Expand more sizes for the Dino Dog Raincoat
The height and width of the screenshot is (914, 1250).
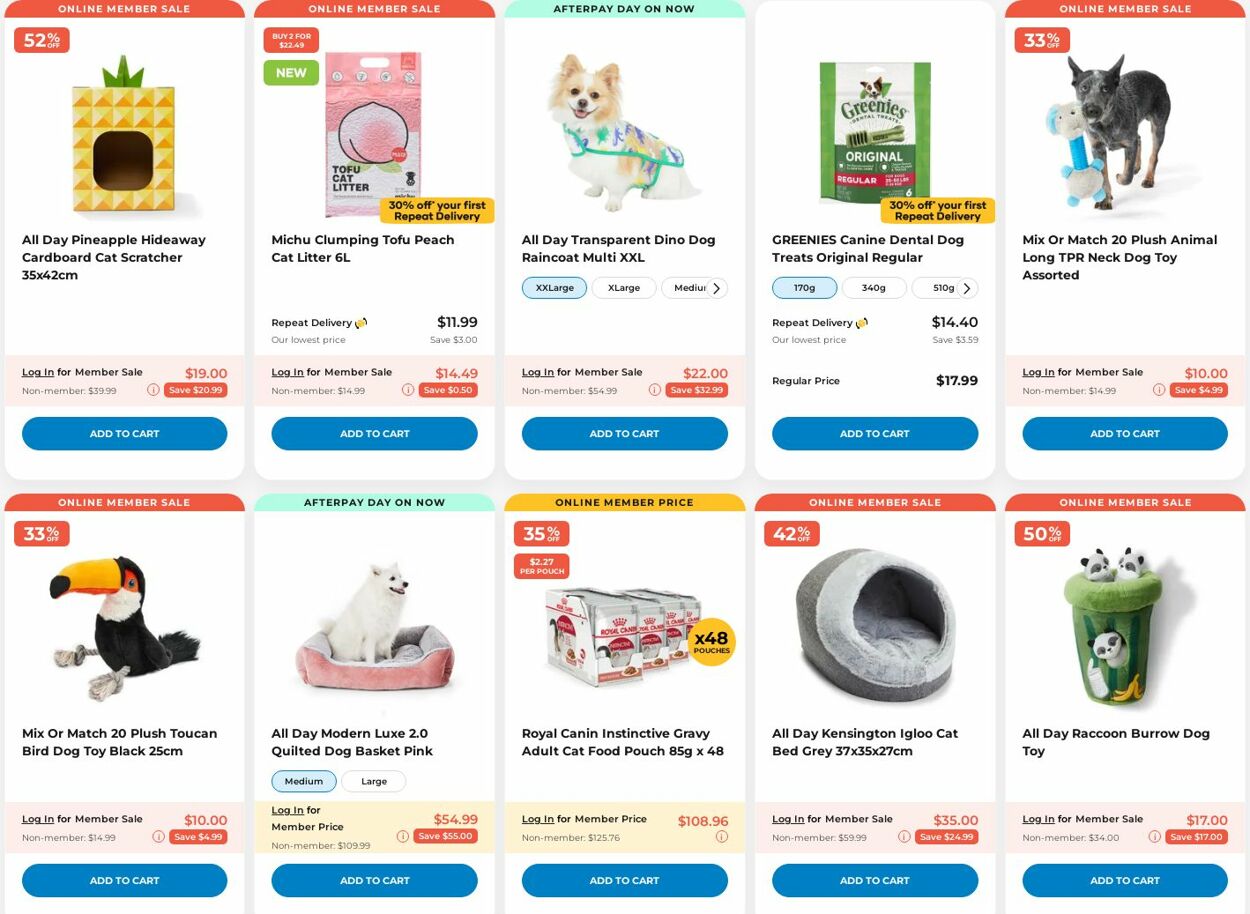point(716,287)
